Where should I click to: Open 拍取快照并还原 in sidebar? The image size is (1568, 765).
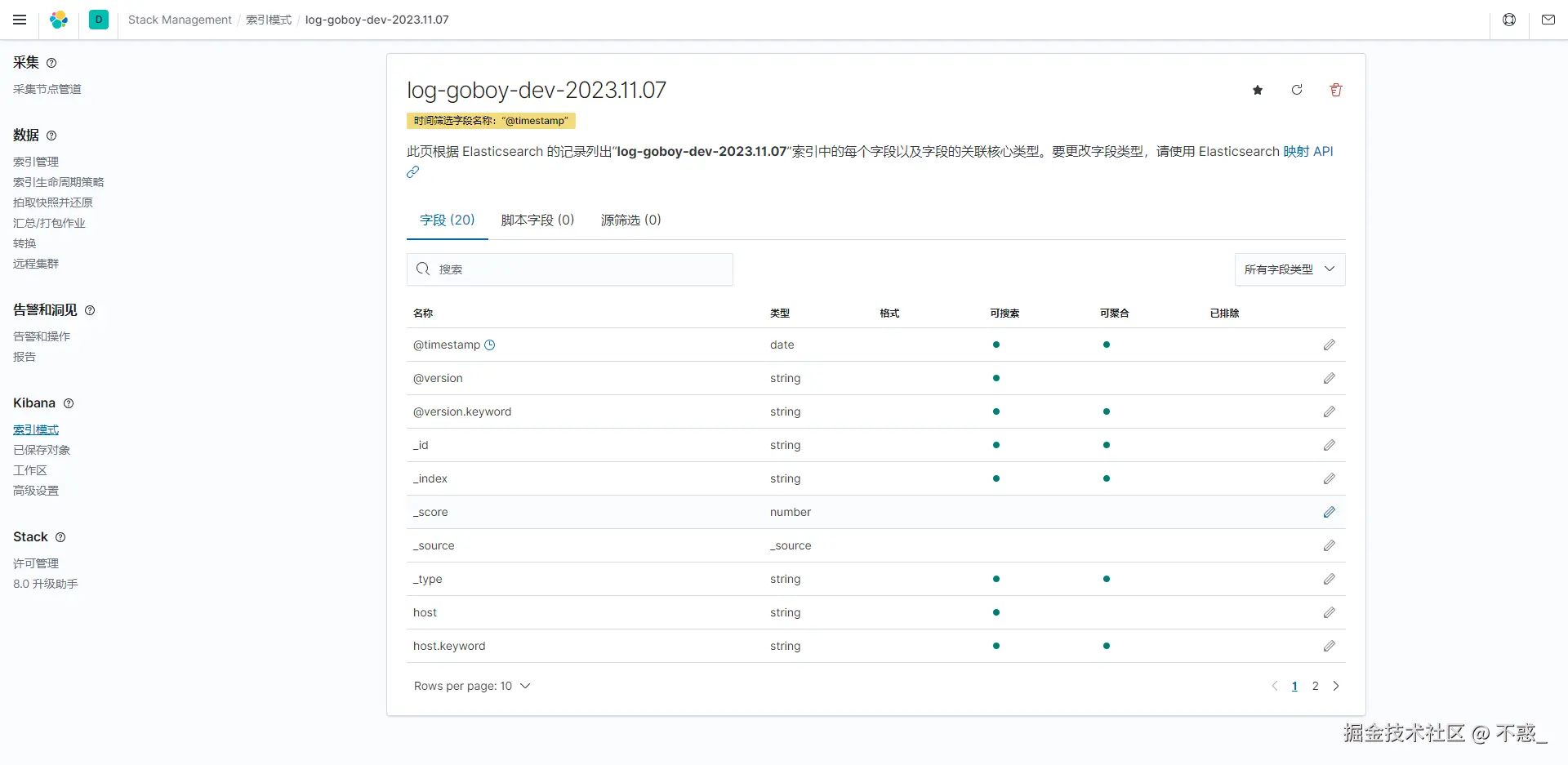[53, 202]
